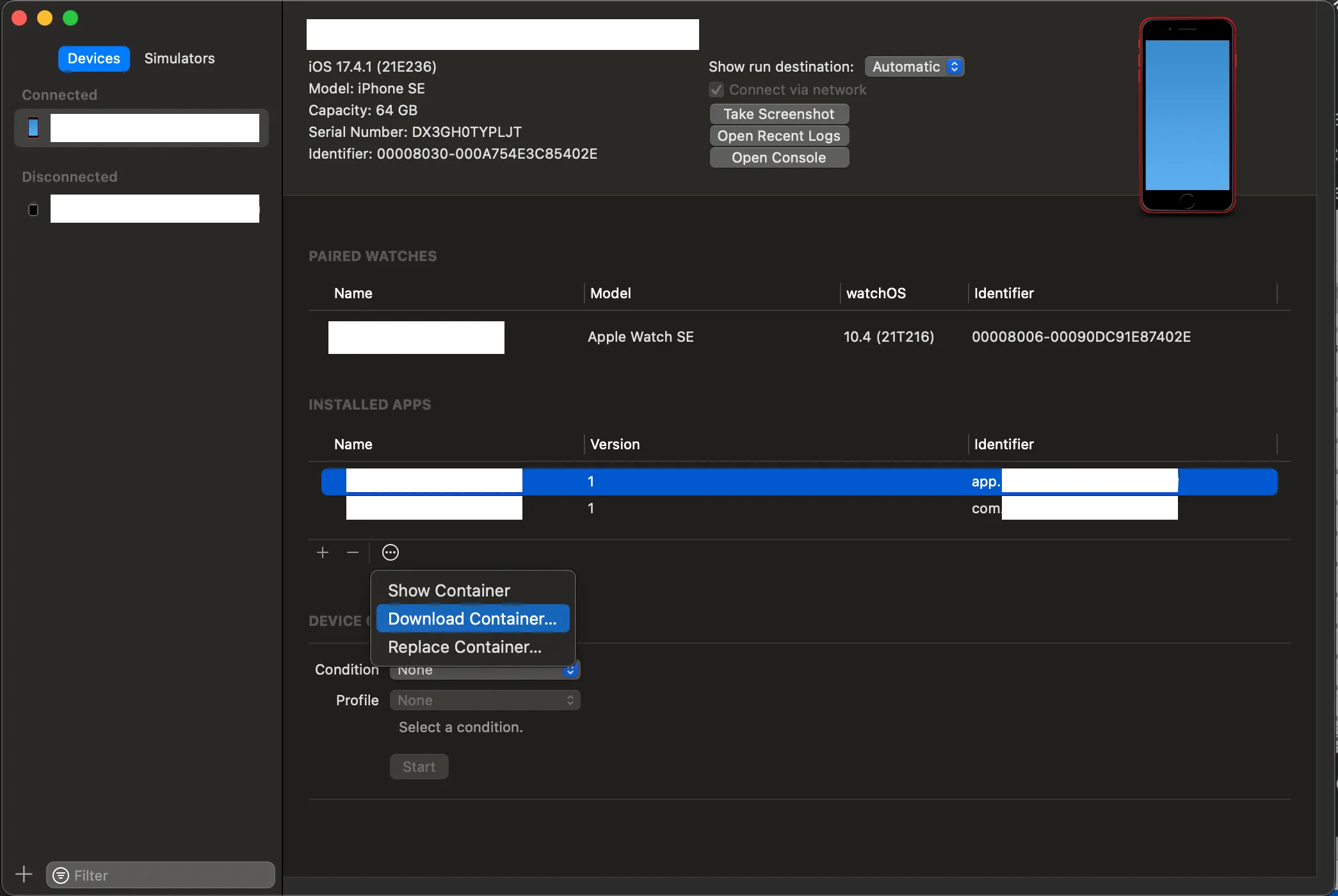Click the add device plus icon in sidebar
The image size is (1338, 896).
tap(24, 874)
